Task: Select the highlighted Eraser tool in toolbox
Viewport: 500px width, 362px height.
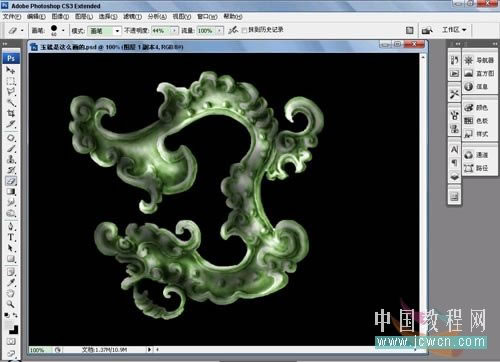Action: (11, 181)
